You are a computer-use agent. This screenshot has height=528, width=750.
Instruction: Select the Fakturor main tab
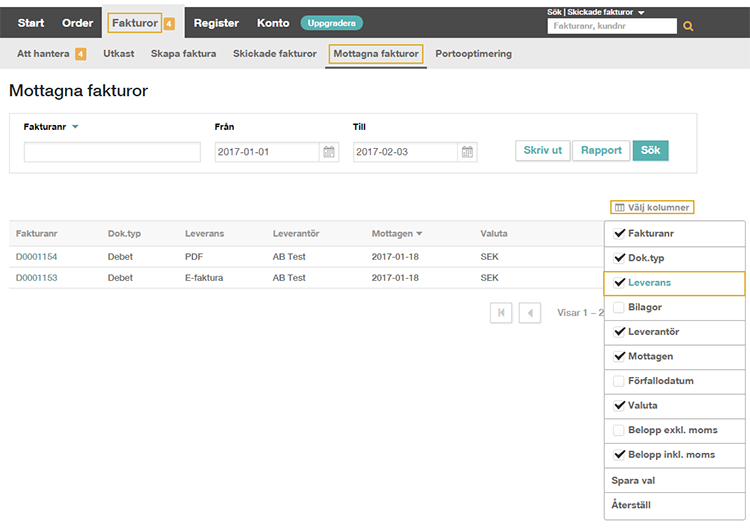(135, 23)
